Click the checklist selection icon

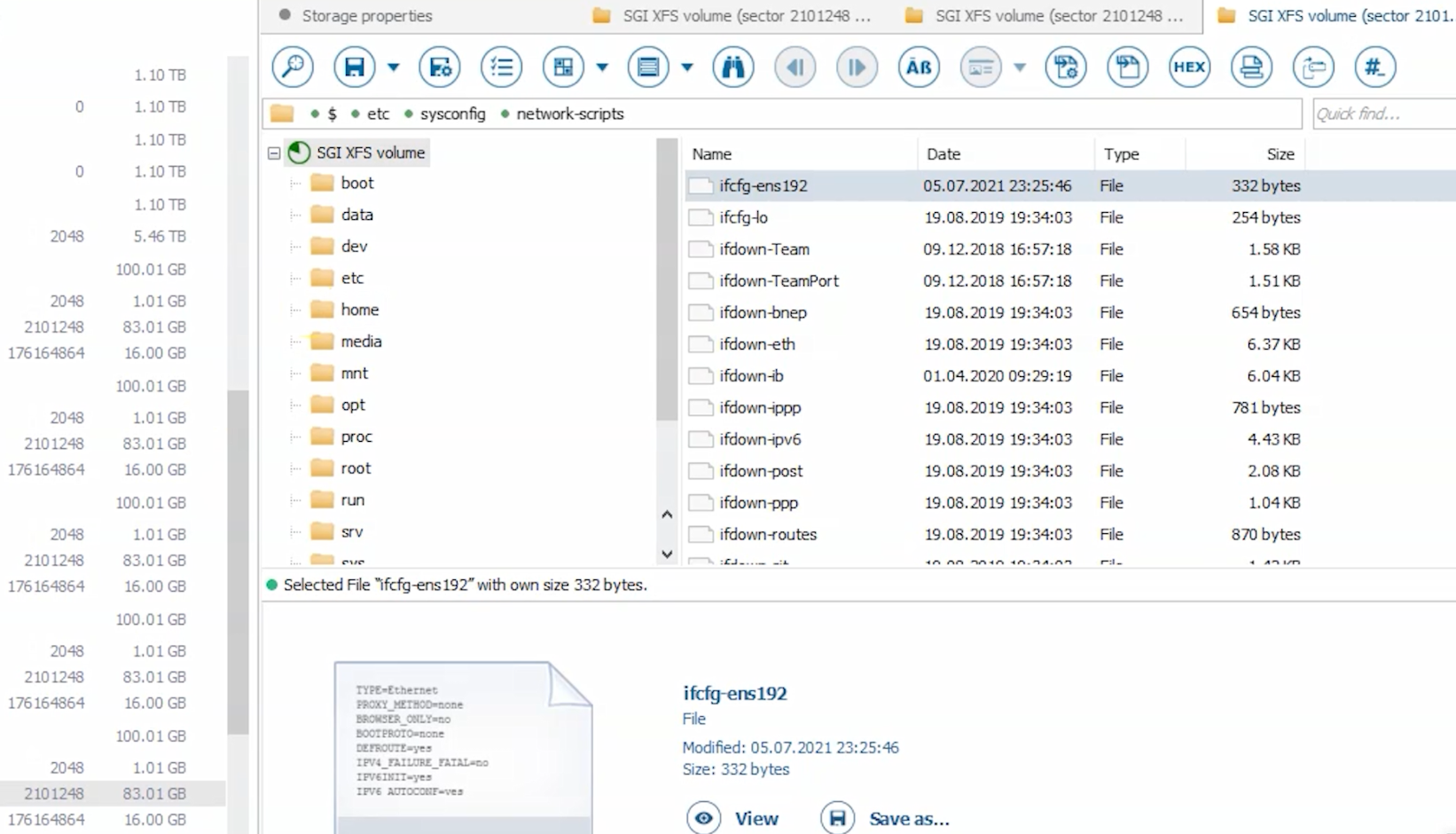501,67
